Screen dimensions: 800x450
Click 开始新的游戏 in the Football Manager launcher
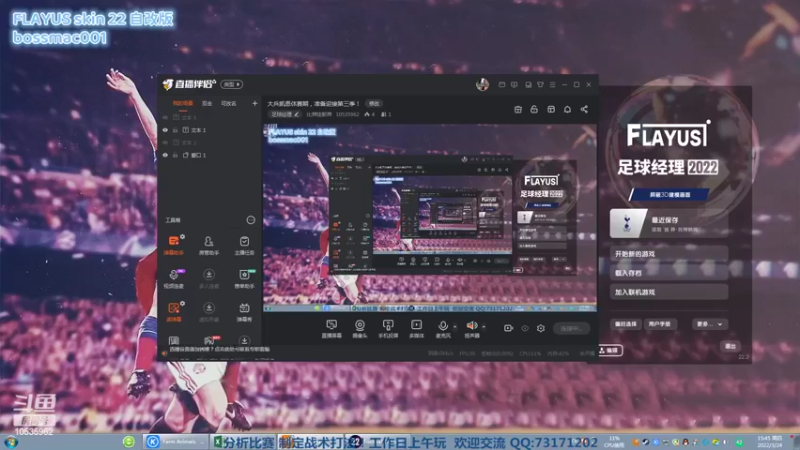pyautogui.click(x=669, y=254)
